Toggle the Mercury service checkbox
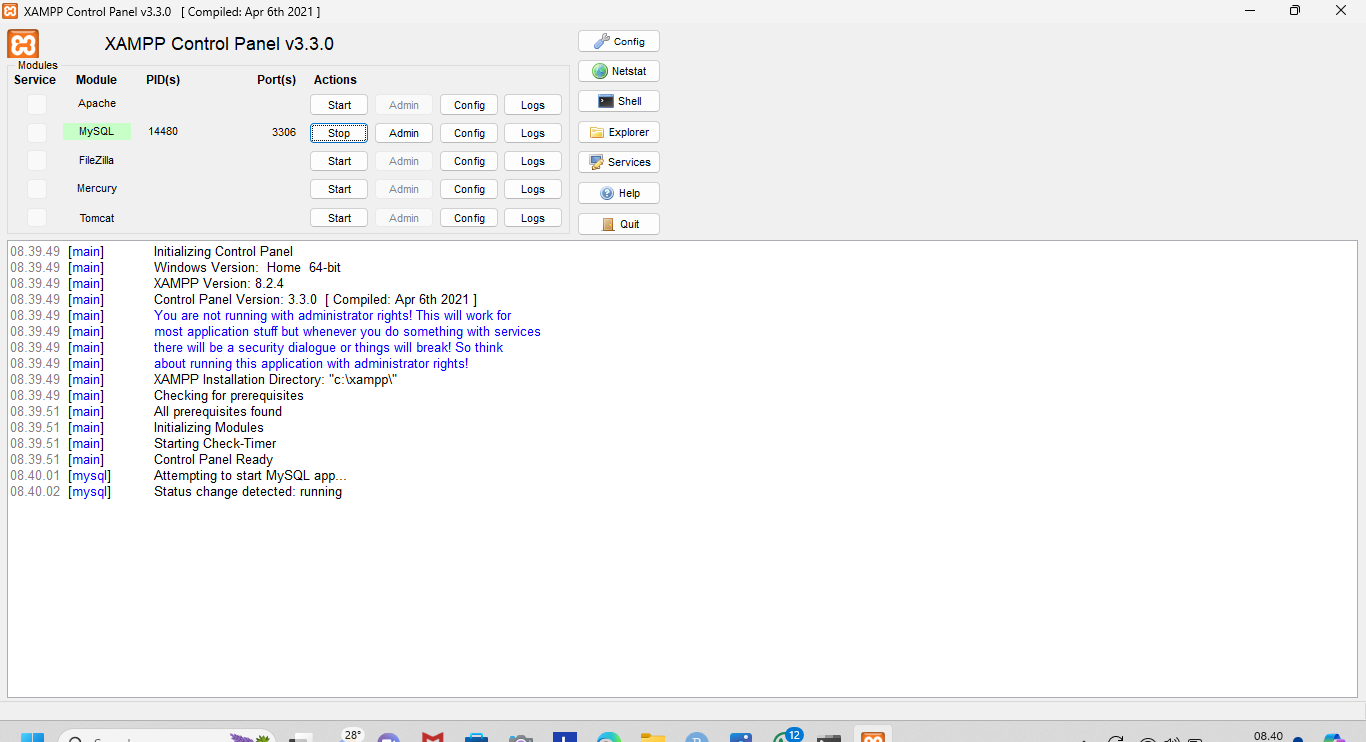This screenshot has height=742, width=1366. 37,189
